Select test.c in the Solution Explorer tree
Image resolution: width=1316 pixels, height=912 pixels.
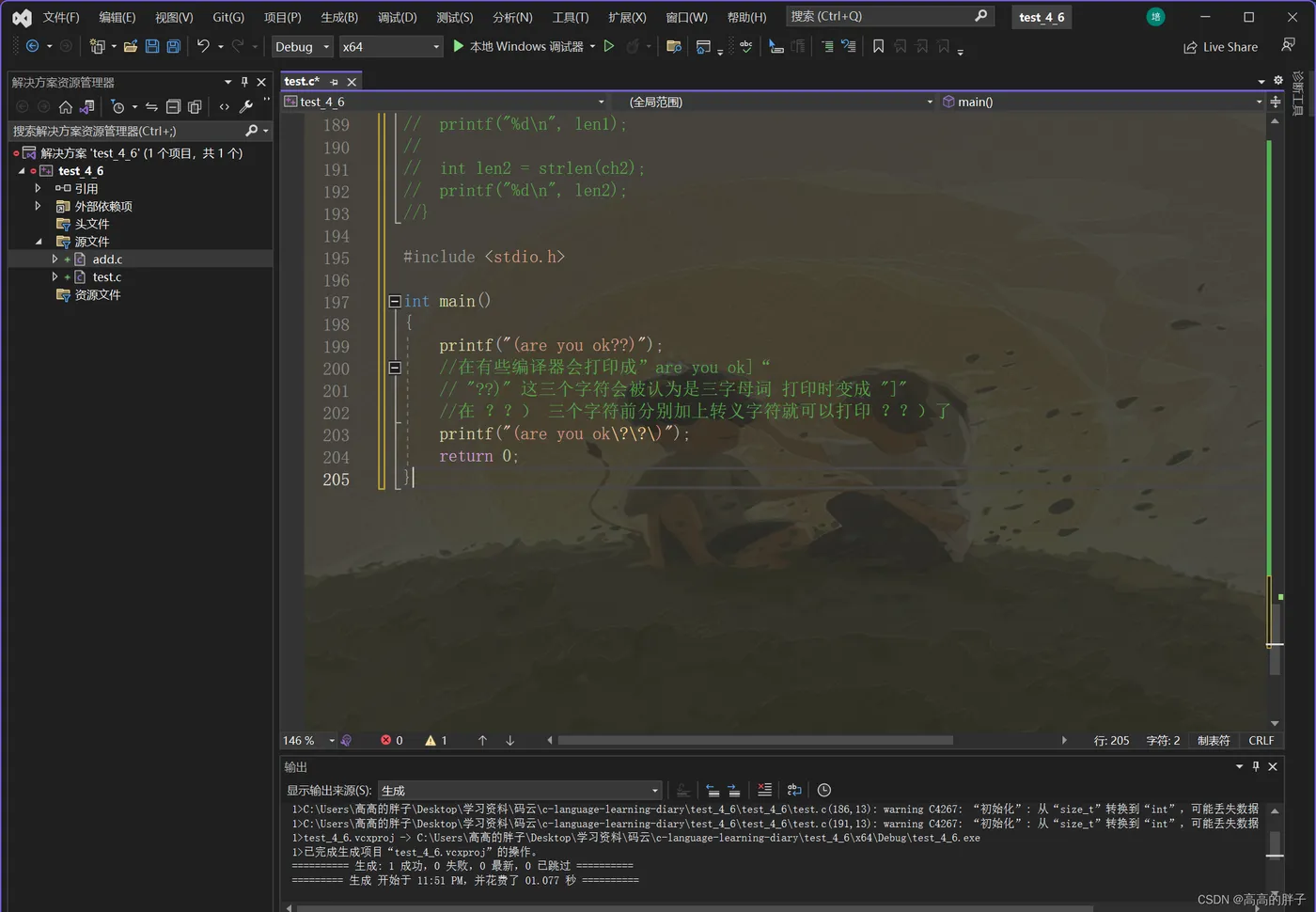pos(107,276)
